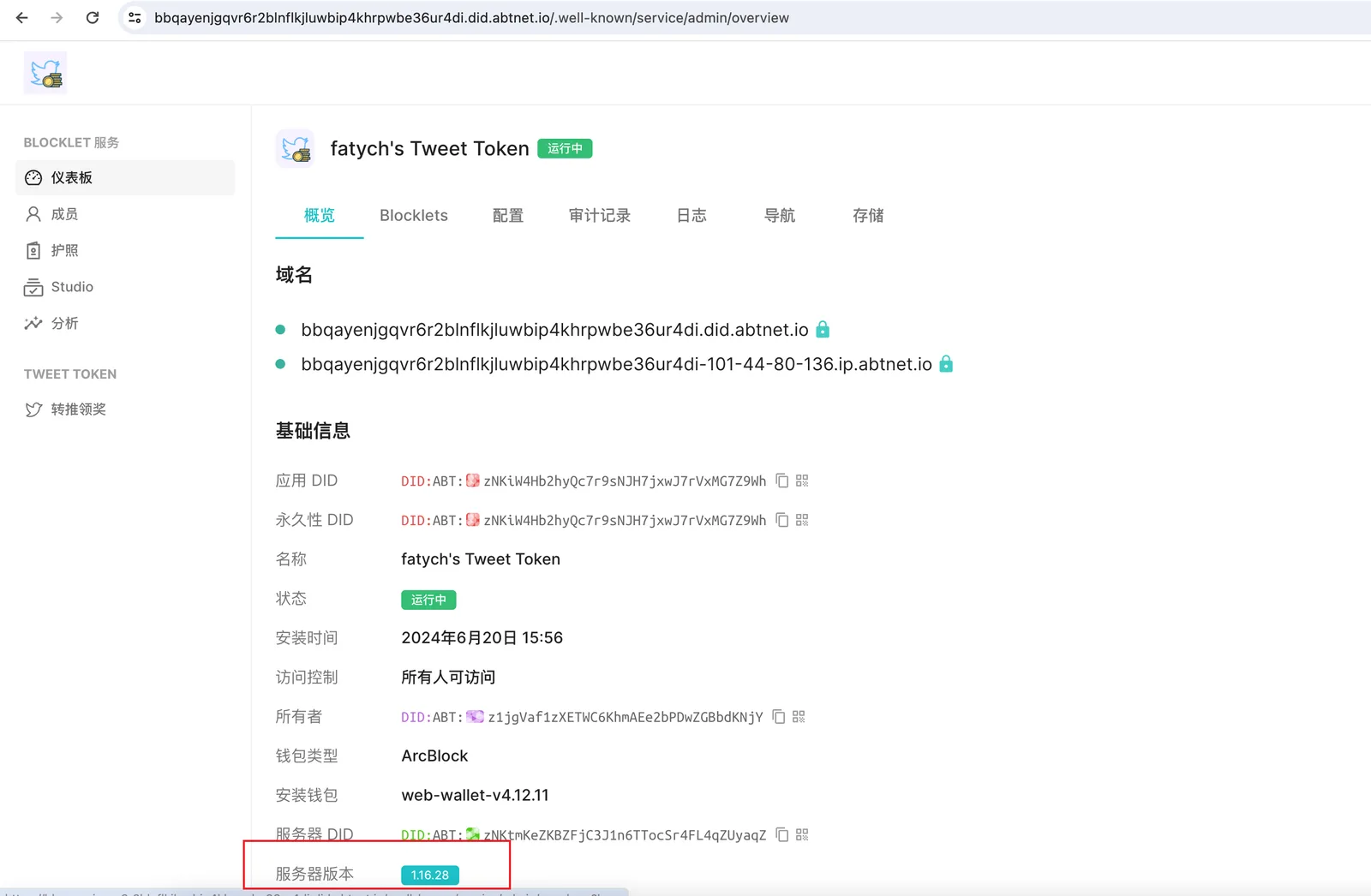Go back in browser history
1371x896 pixels.
pyautogui.click(x=22, y=17)
